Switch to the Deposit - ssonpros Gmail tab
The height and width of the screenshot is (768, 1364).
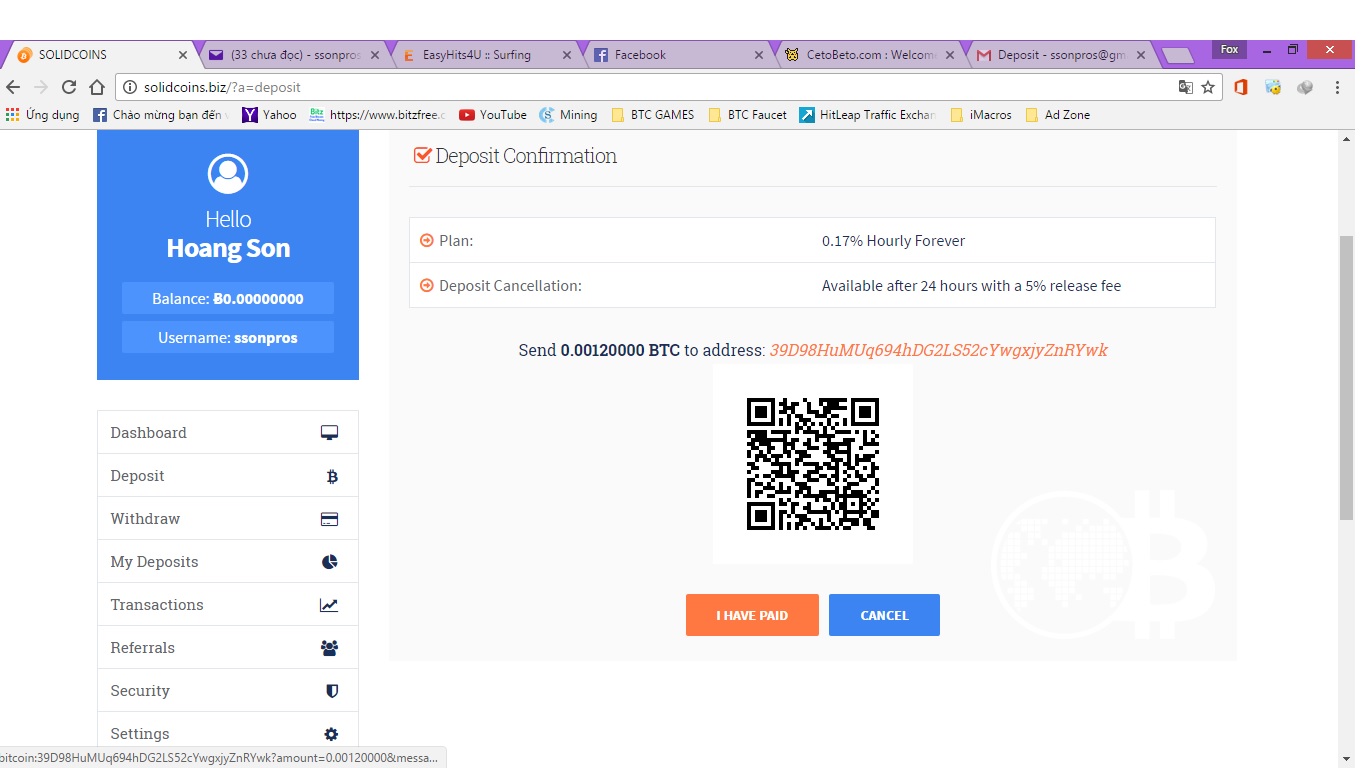click(x=1062, y=55)
